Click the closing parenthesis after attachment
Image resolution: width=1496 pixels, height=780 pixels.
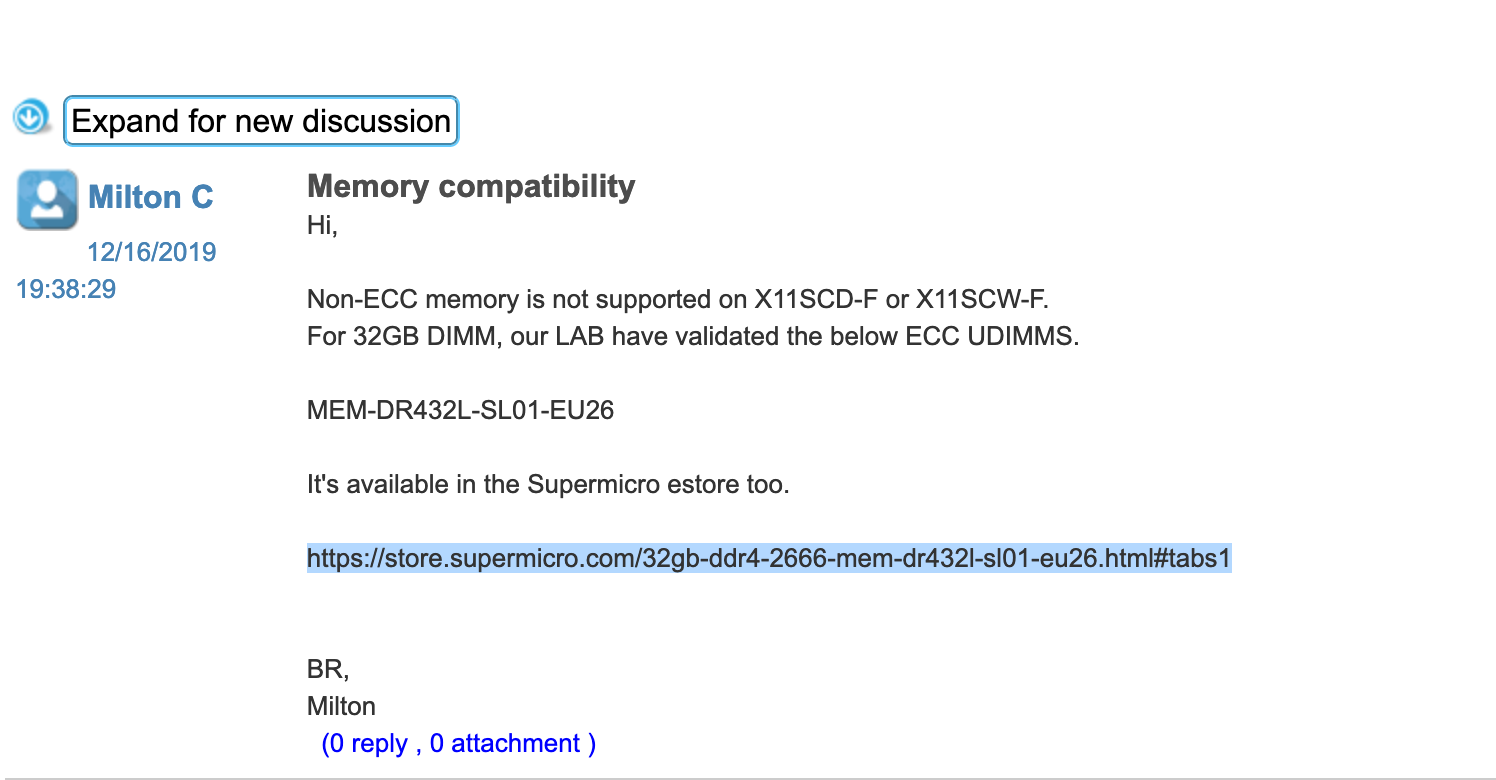click(x=592, y=743)
